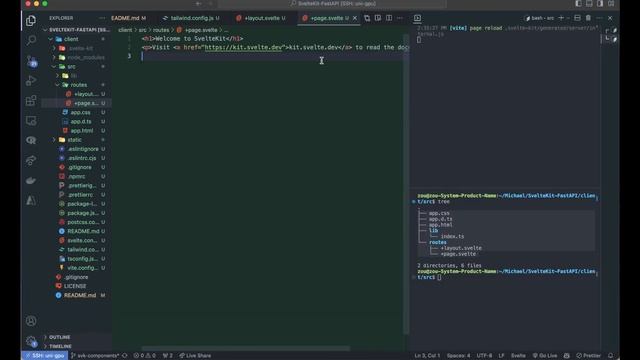The image size is (640, 360).
Task: Open the Remote Explorer view
Action: point(31,120)
